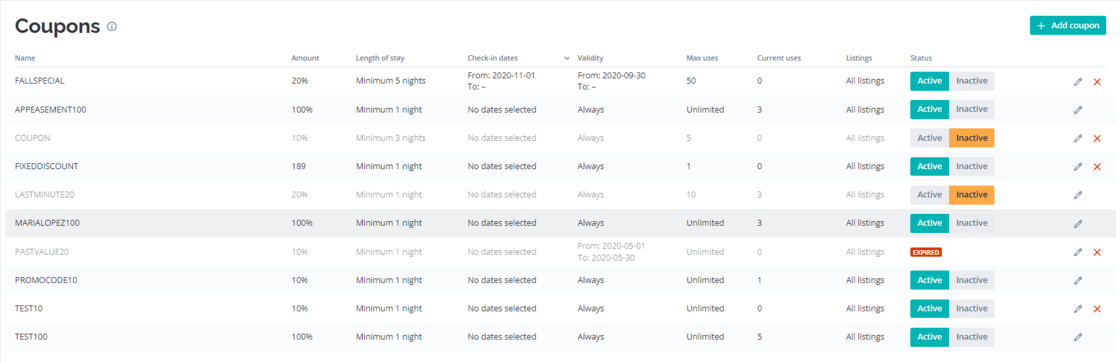Click the Listings column header
1120x362 pixels.
pos(859,58)
